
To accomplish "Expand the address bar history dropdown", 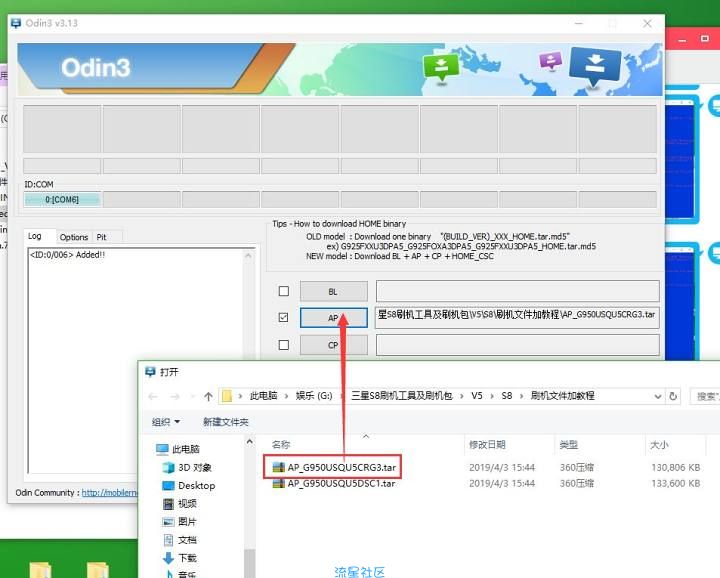I will [x=658, y=396].
